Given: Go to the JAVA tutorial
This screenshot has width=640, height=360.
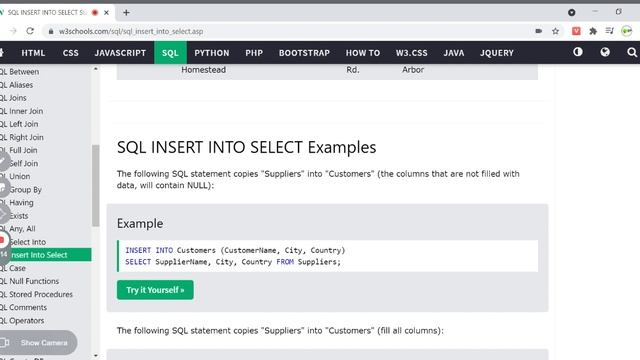Looking at the screenshot, I should (x=454, y=53).
